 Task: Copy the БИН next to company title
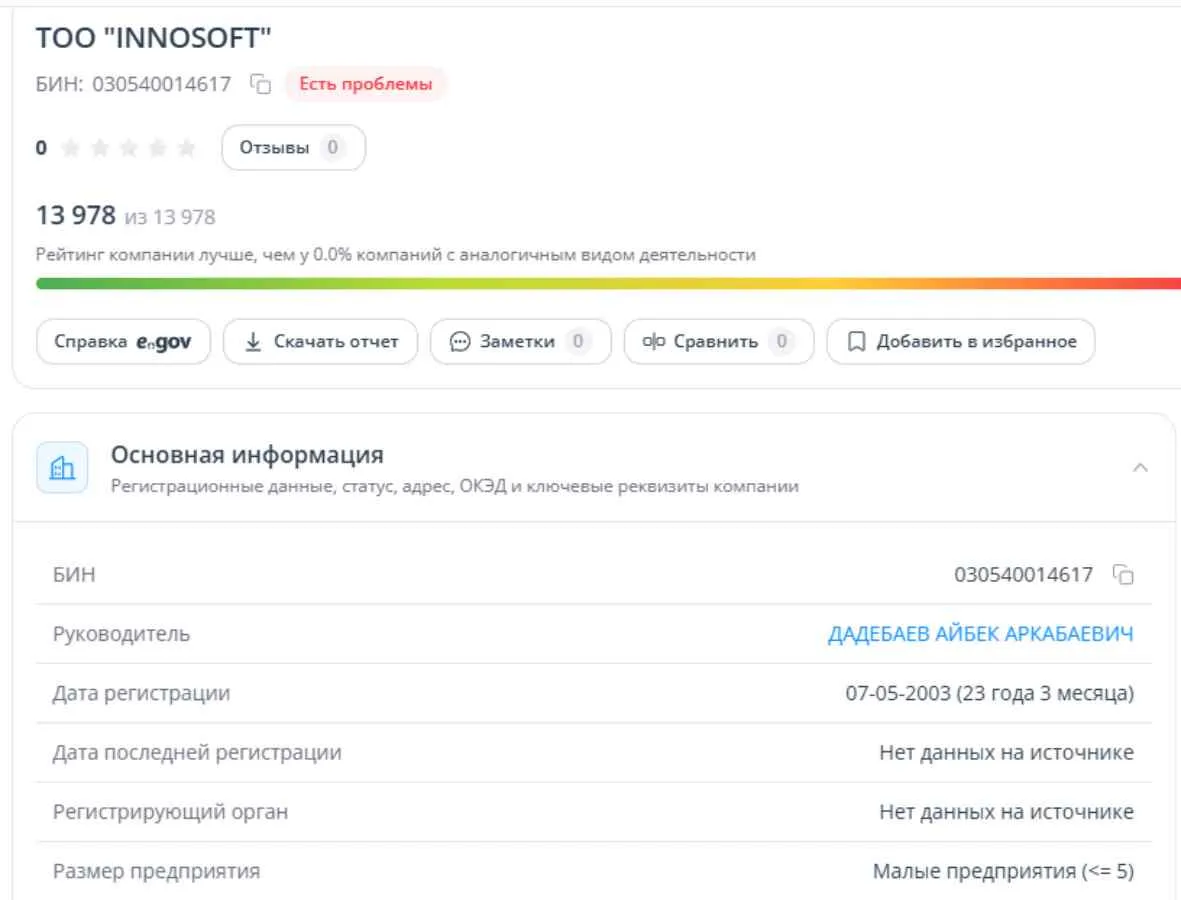click(x=261, y=84)
